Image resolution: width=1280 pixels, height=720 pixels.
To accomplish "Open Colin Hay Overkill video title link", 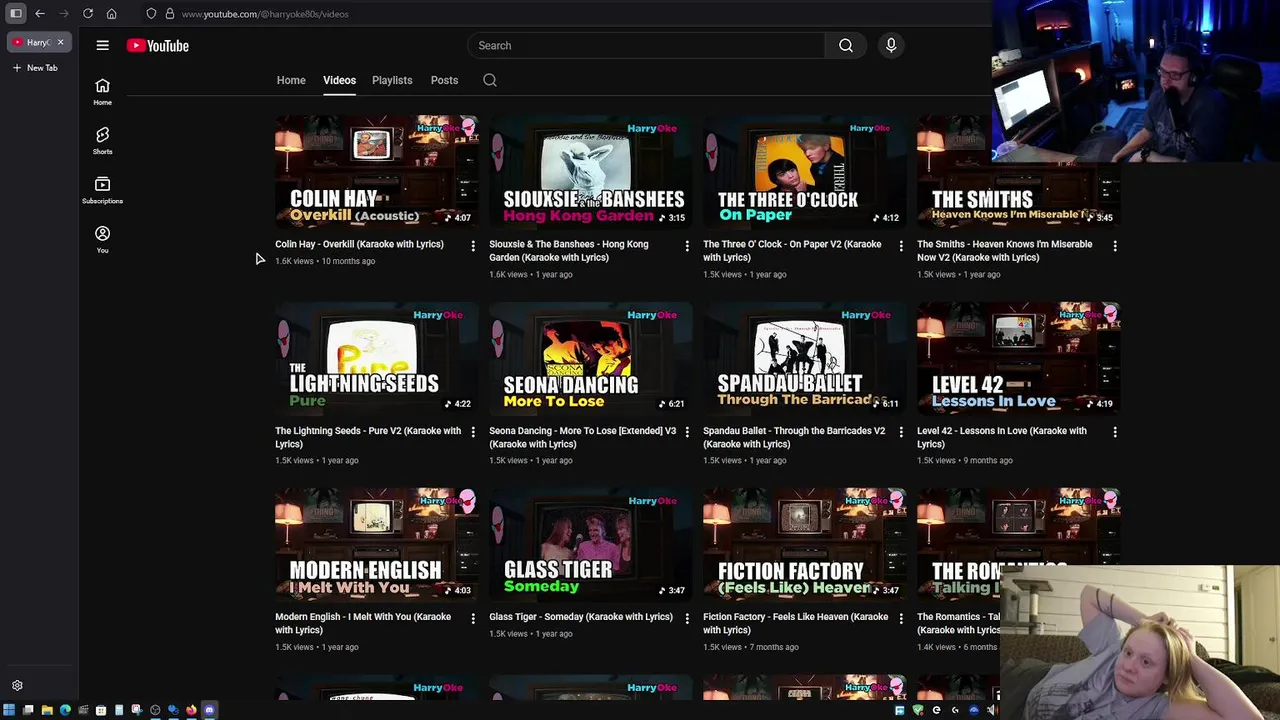I will 359,244.
